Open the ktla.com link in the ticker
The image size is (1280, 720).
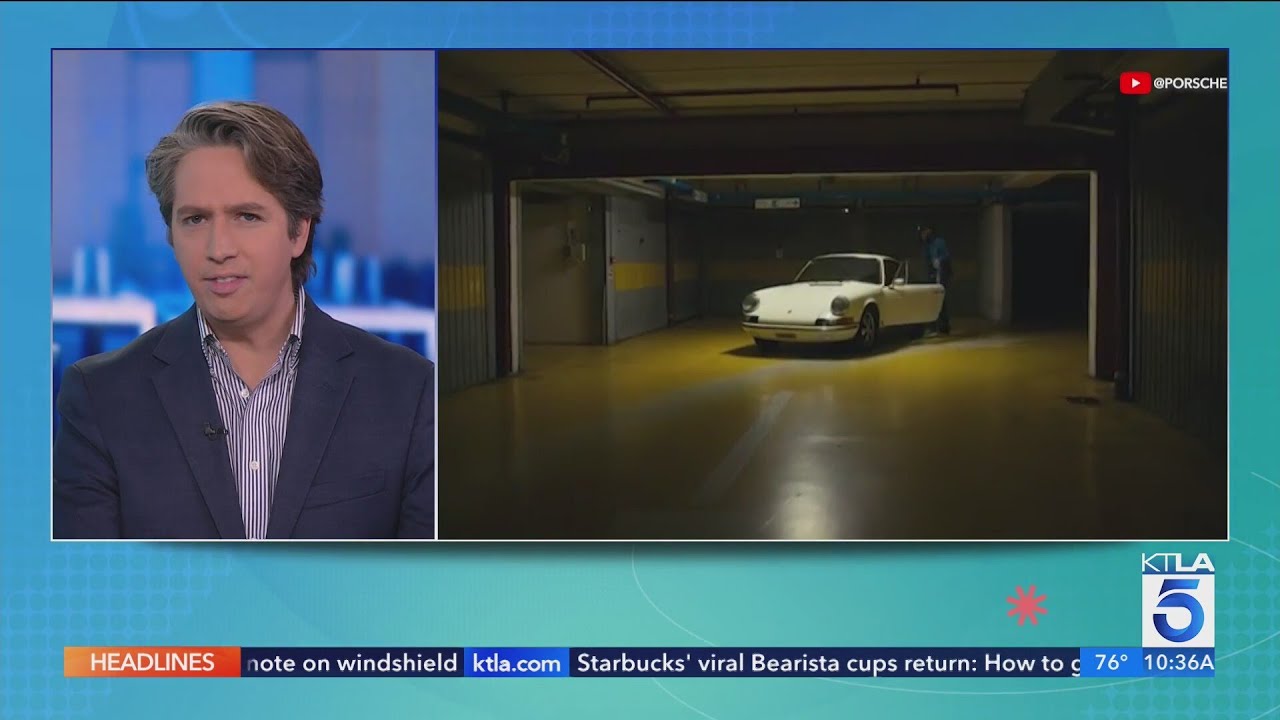(515, 661)
